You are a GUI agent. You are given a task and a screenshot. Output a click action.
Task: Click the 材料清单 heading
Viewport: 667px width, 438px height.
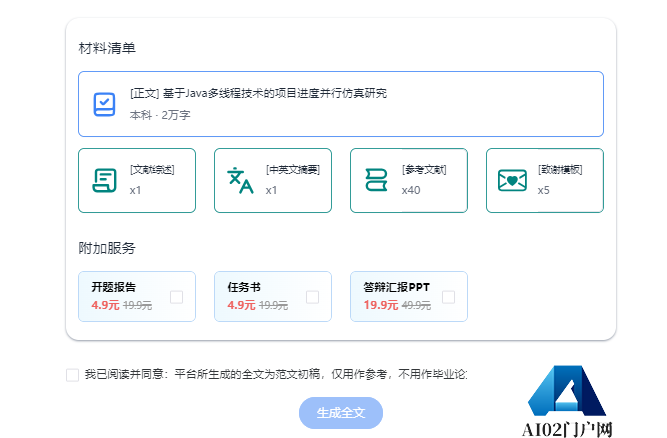(107, 48)
